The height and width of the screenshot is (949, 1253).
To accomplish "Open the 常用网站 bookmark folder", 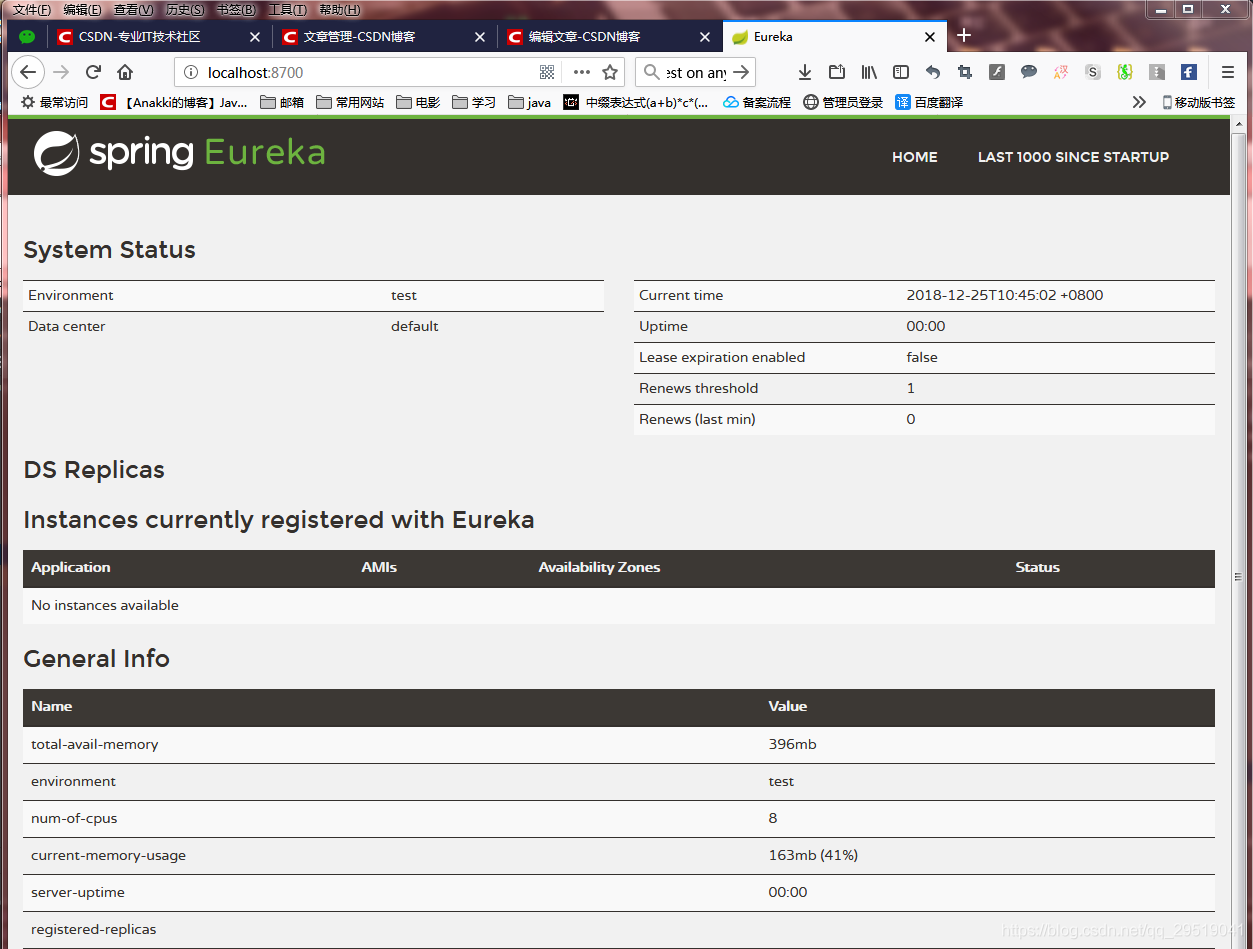I will pyautogui.click(x=350, y=102).
